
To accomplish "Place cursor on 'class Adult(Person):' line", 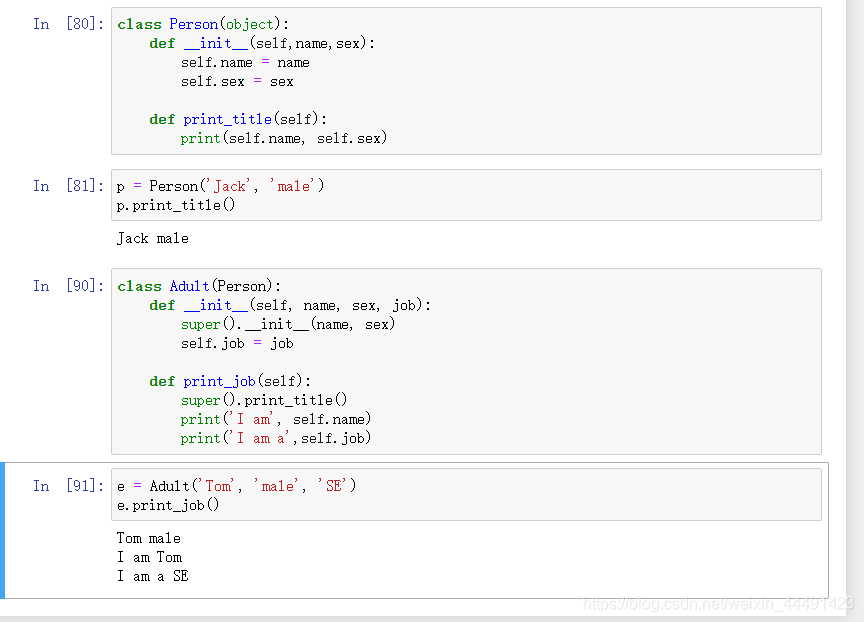I will [x=199, y=286].
